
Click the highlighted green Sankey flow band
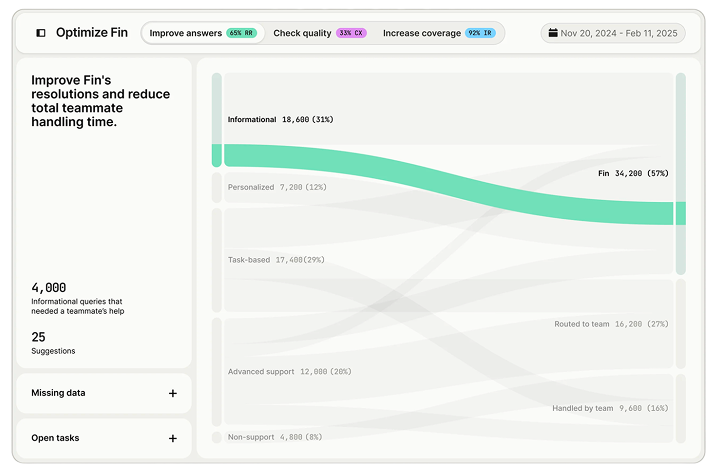click(x=448, y=183)
